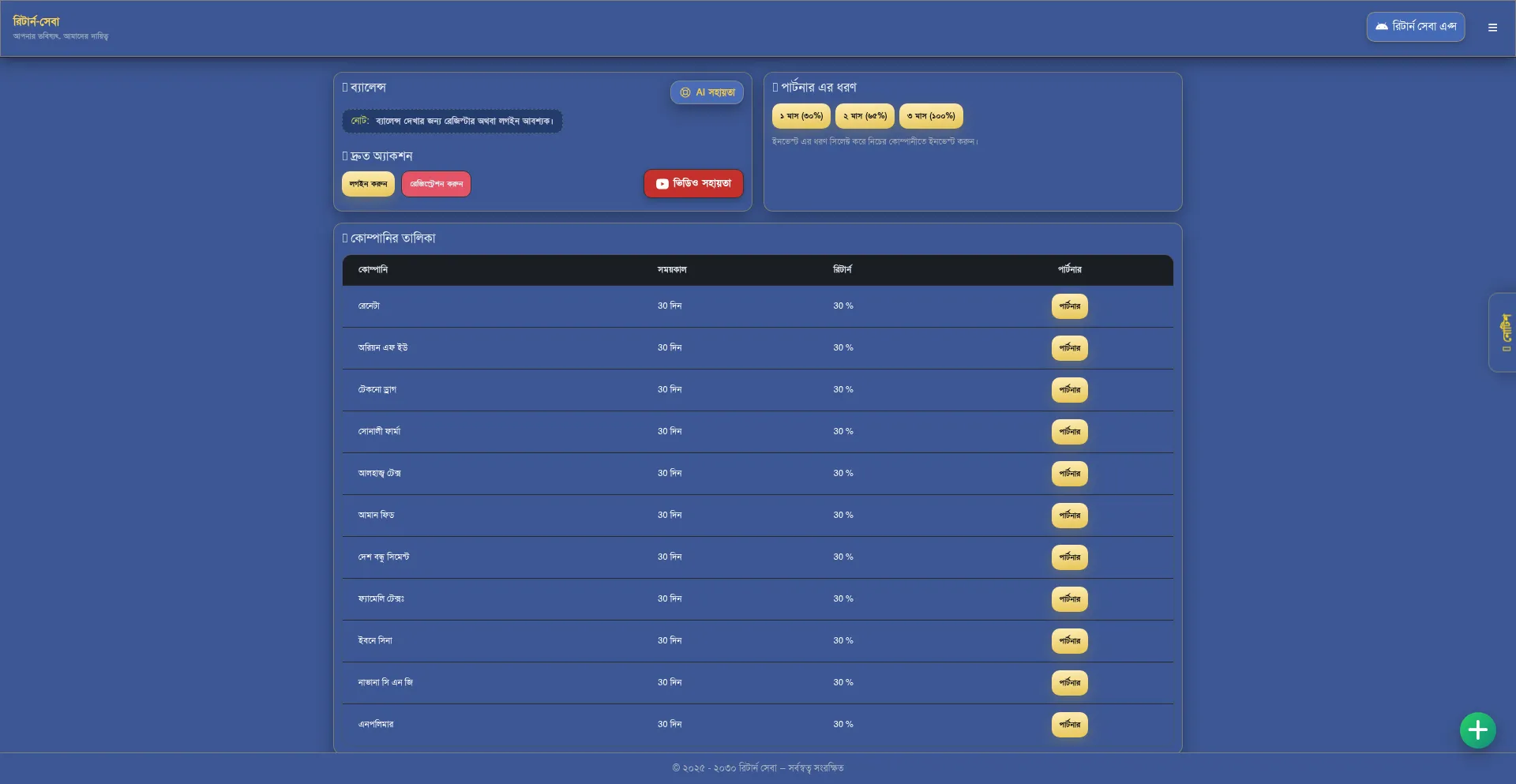Select the ৩ মাস (১০০%) partner type
Image resolution: width=1516 pixels, height=784 pixels.
point(931,116)
